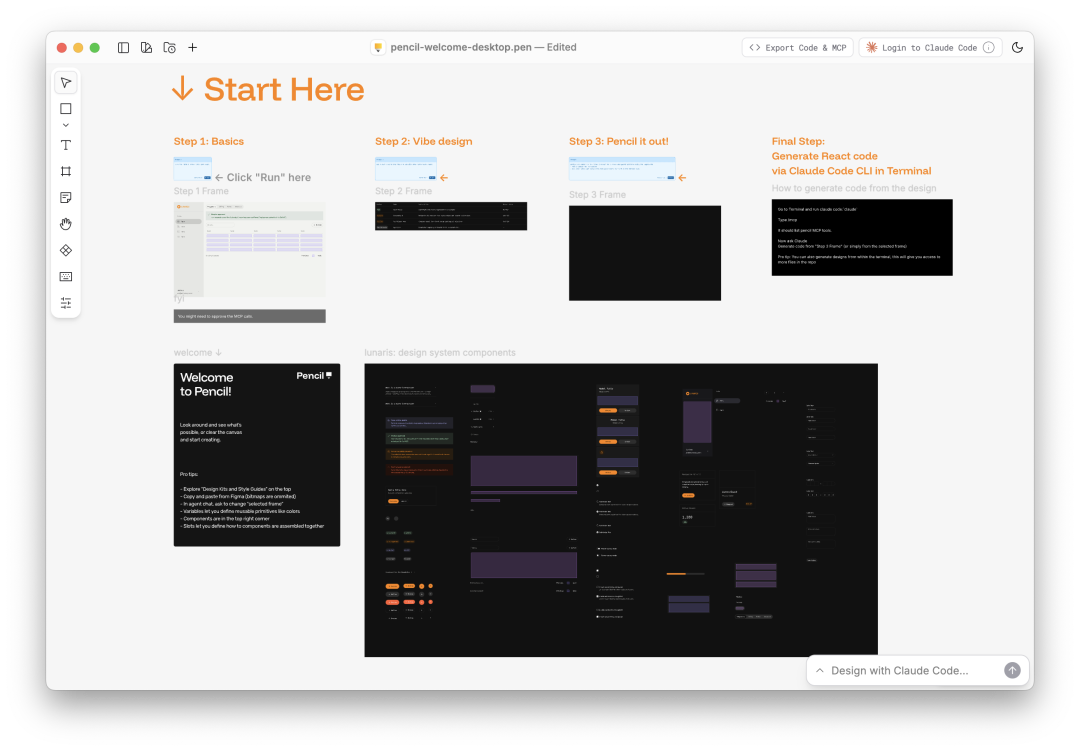Toggle the left sidebar panel
The height and width of the screenshot is (751, 1080).
pyautogui.click(x=123, y=47)
